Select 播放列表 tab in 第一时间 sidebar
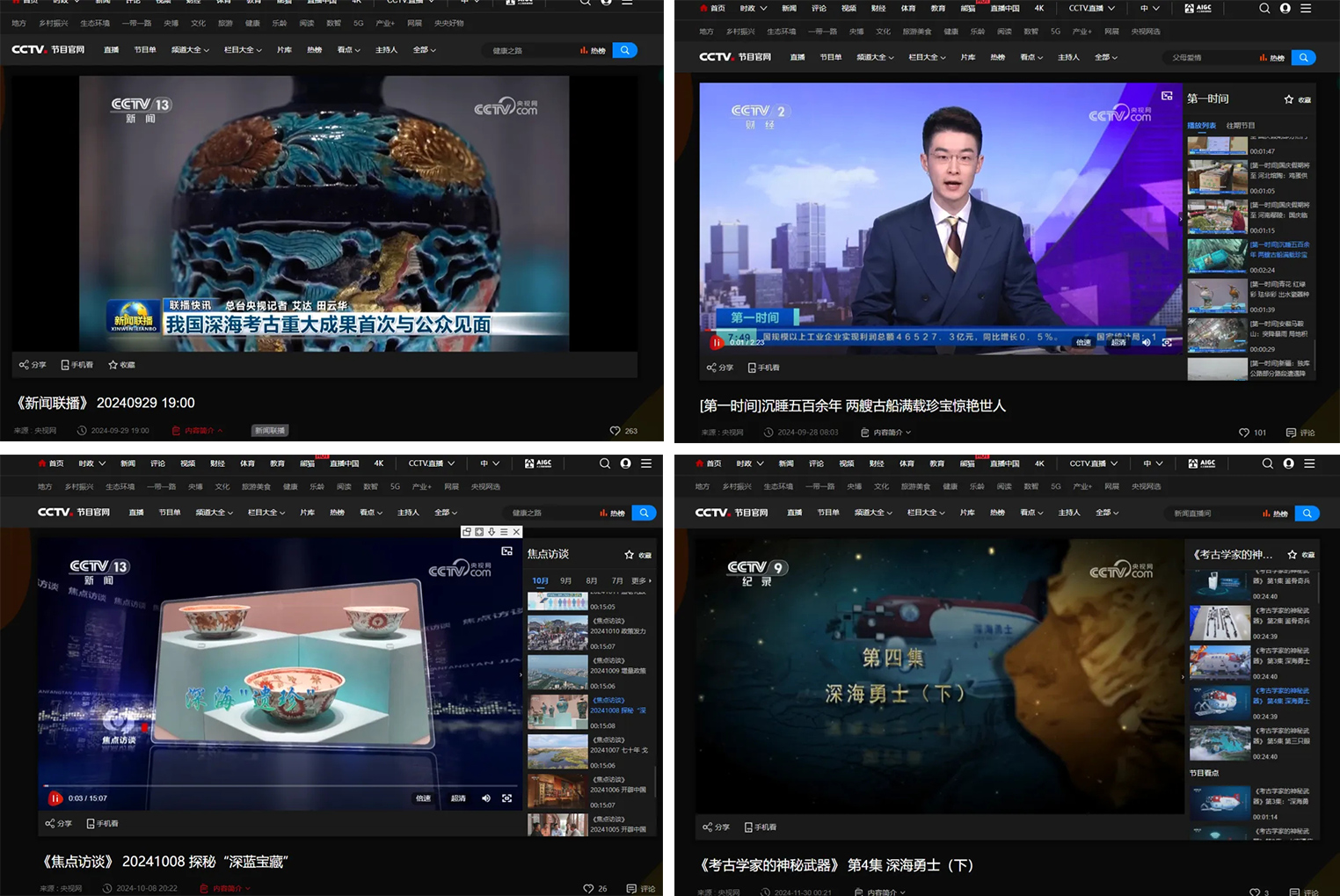 [x=1201, y=126]
